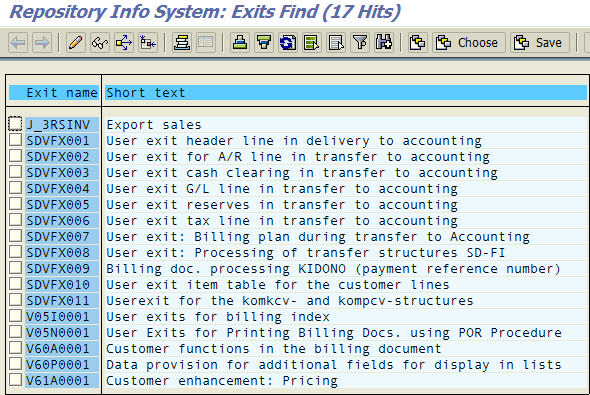
Task: Click the pencil Change icon
Action: coord(76,43)
